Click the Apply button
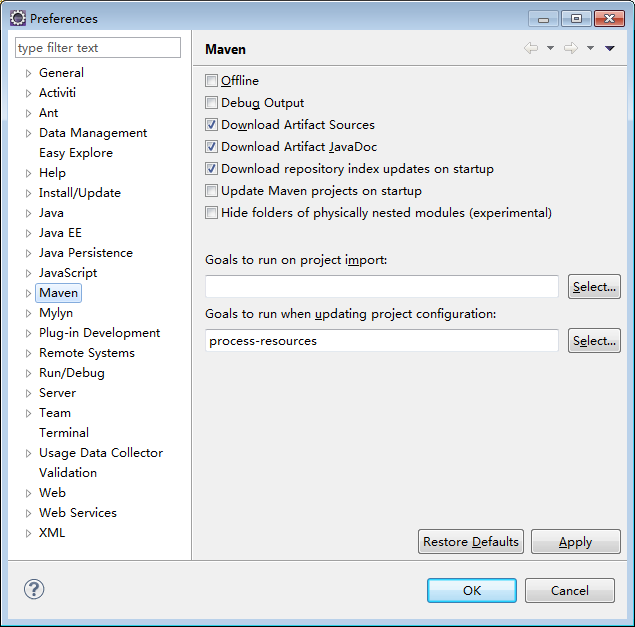635x627 pixels. [575, 542]
